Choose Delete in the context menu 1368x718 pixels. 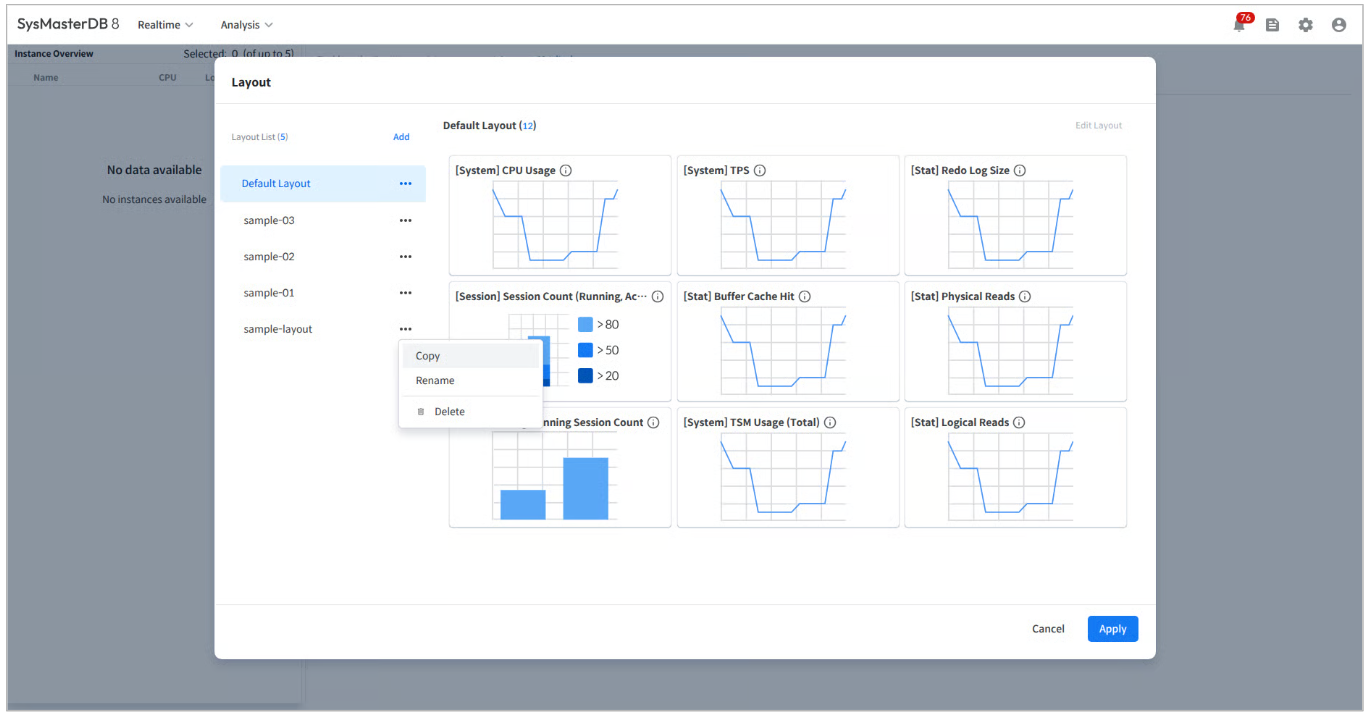[x=449, y=412]
